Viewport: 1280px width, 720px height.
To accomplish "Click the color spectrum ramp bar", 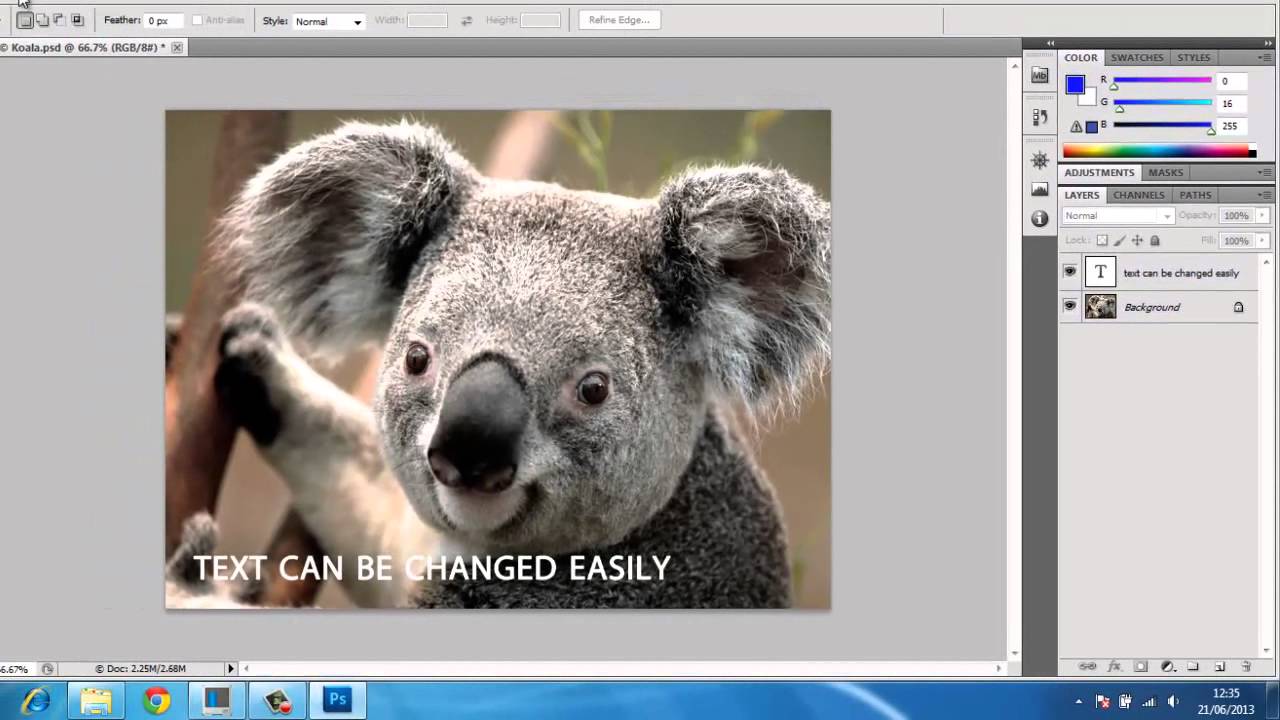I will [1159, 151].
